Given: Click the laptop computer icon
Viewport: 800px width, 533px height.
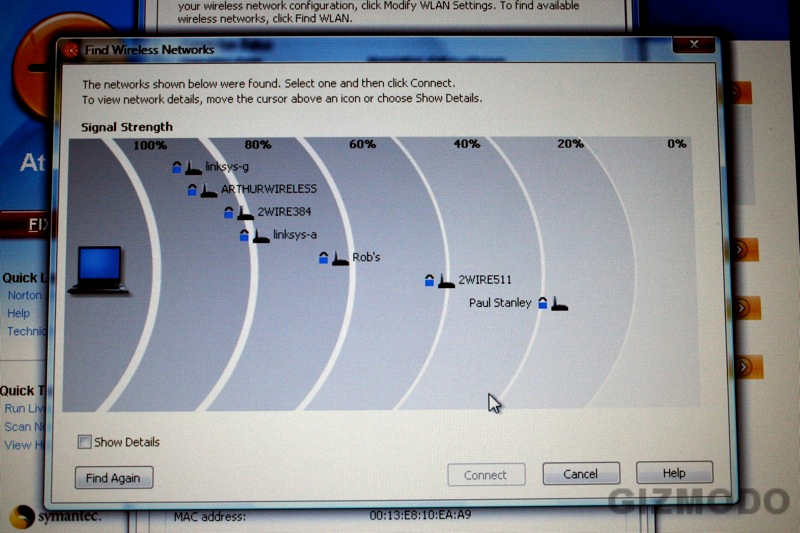Looking at the screenshot, I should pos(98,270).
